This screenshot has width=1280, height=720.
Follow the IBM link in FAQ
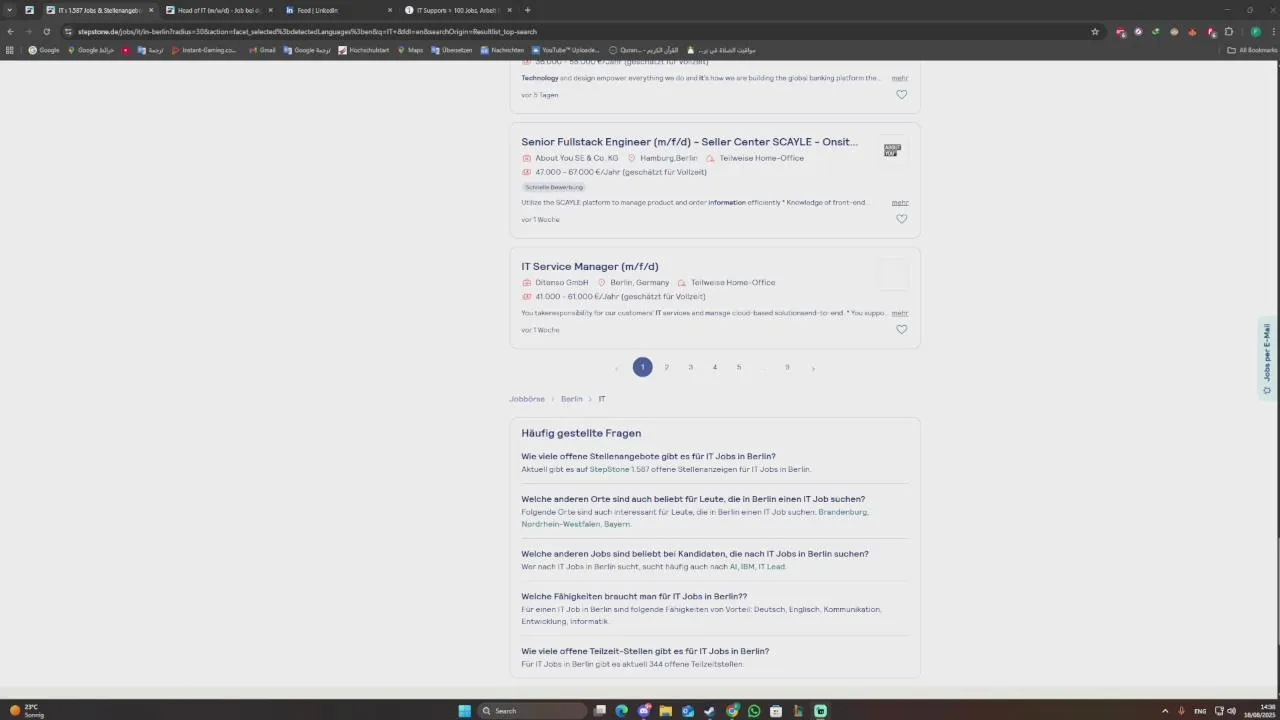pos(747,567)
